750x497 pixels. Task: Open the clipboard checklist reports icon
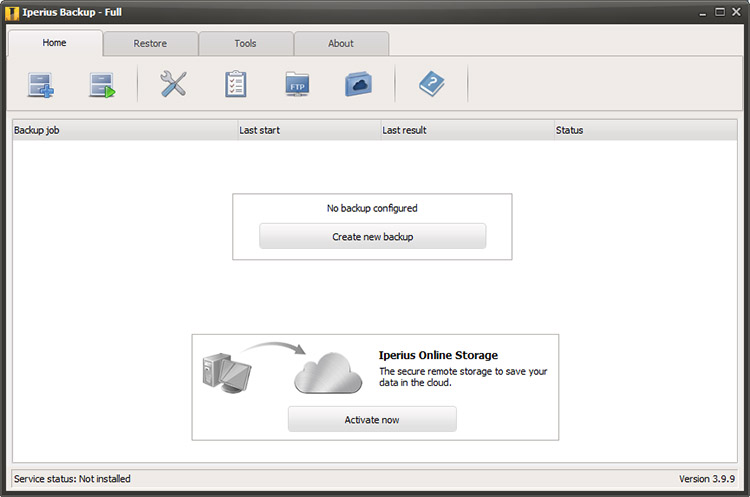pos(236,84)
